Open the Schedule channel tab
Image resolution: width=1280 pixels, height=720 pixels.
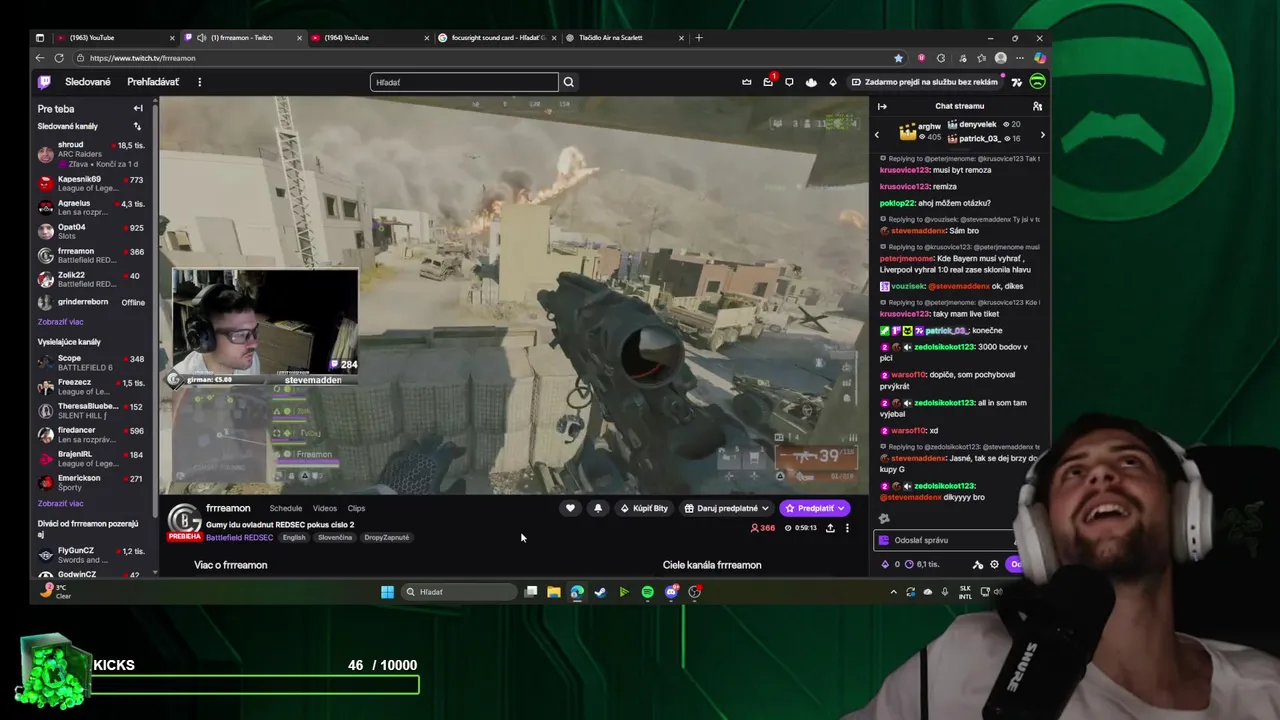(286, 508)
